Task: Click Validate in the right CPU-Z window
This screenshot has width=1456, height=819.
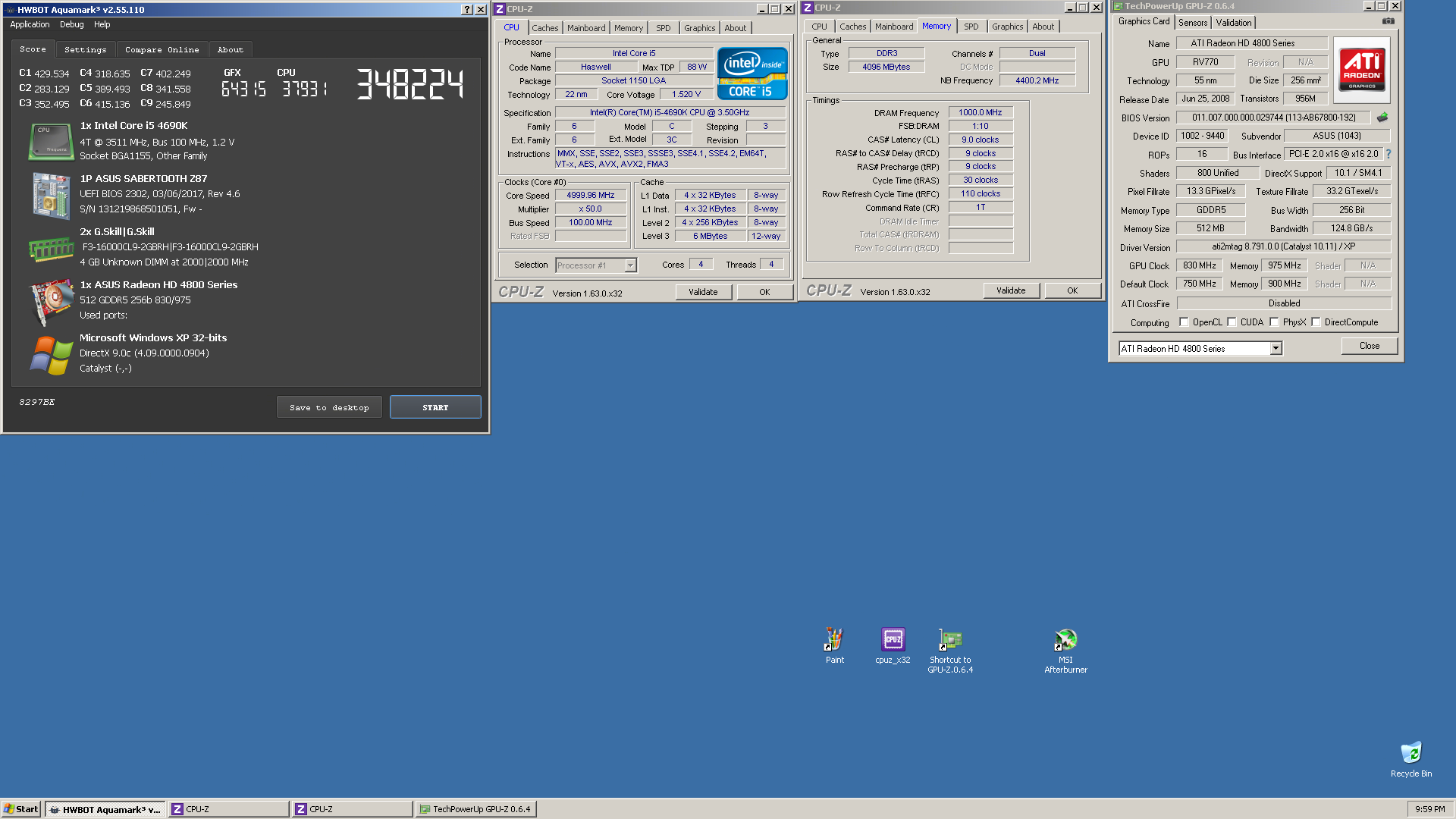Action: coord(1011,290)
